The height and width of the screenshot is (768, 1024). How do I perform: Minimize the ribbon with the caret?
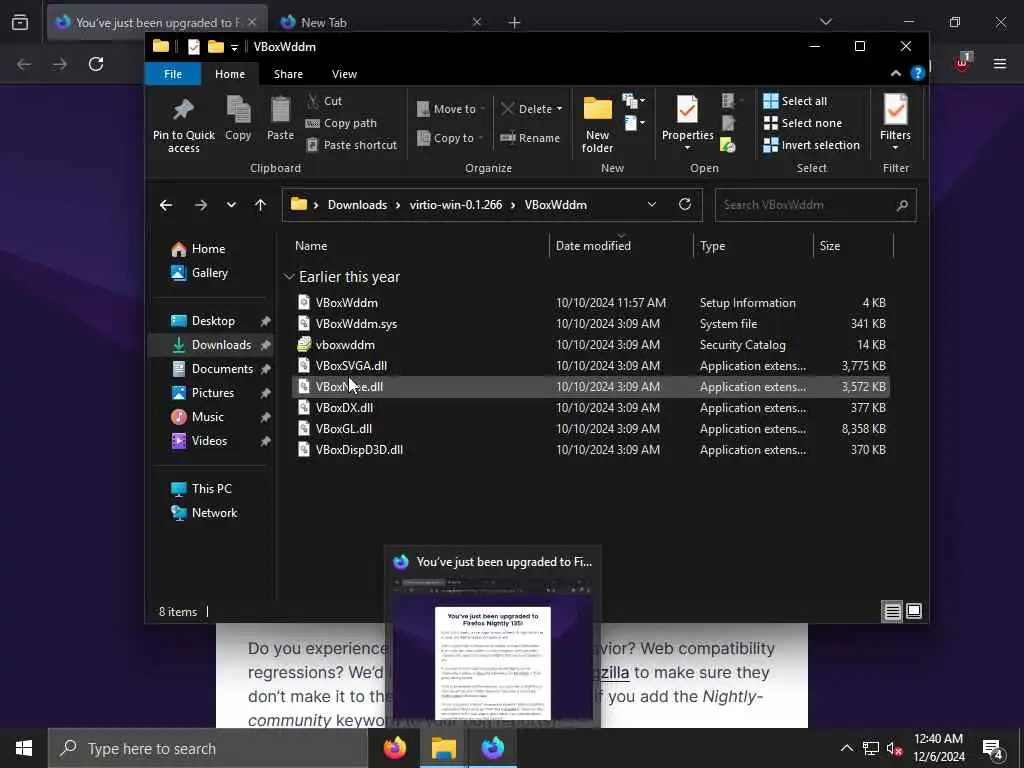pyautogui.click(x=896, y=74)
